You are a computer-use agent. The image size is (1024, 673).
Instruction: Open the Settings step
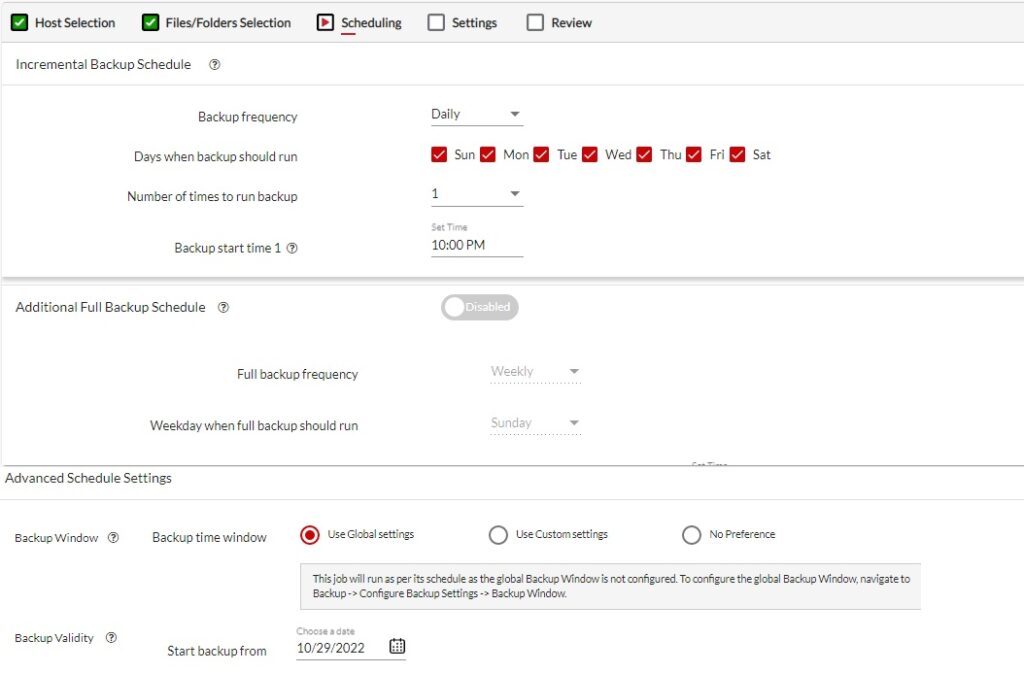[x=474, y=23]
